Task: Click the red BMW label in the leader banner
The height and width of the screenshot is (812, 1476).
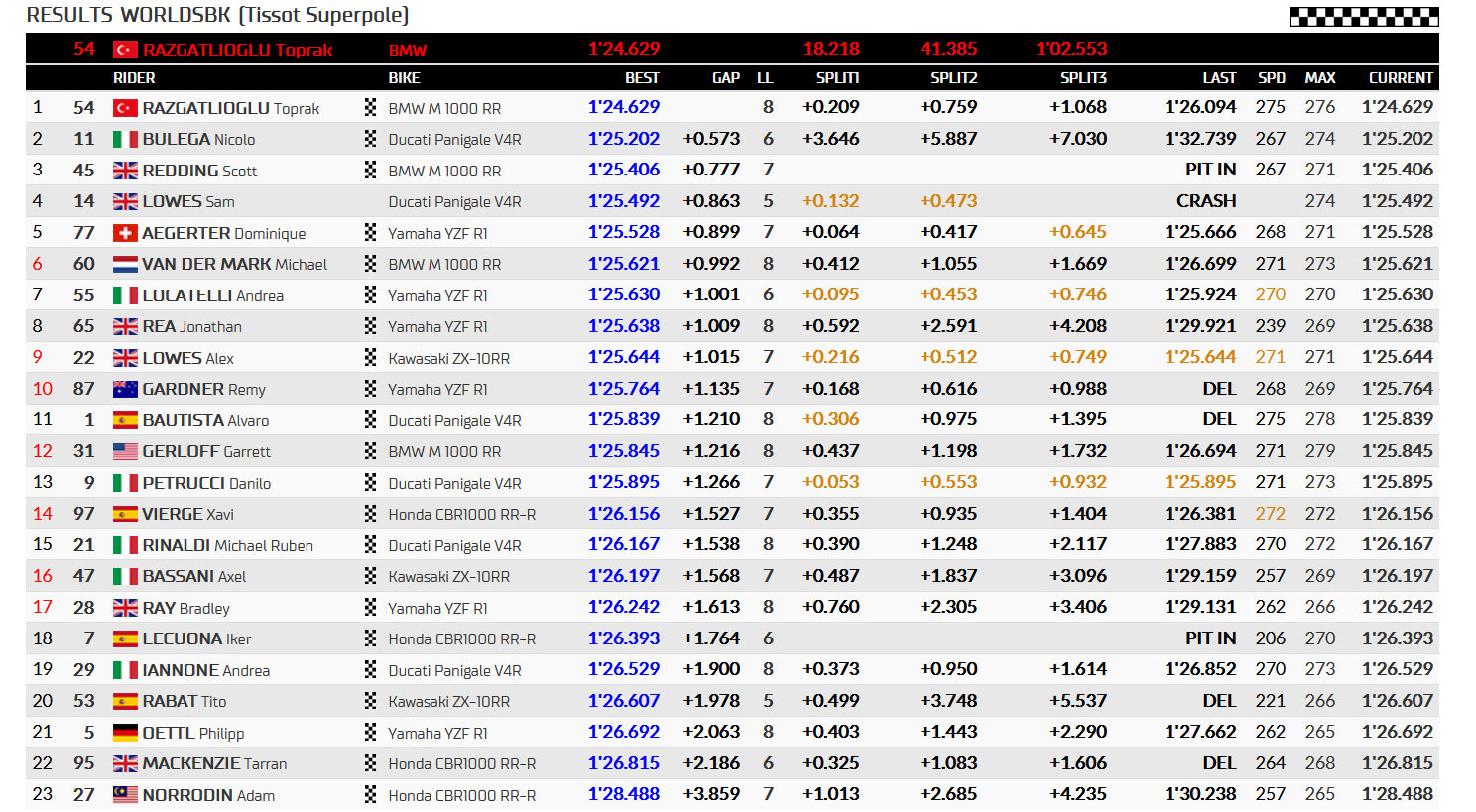Action: pyautogui.click(x=408, y=50)
